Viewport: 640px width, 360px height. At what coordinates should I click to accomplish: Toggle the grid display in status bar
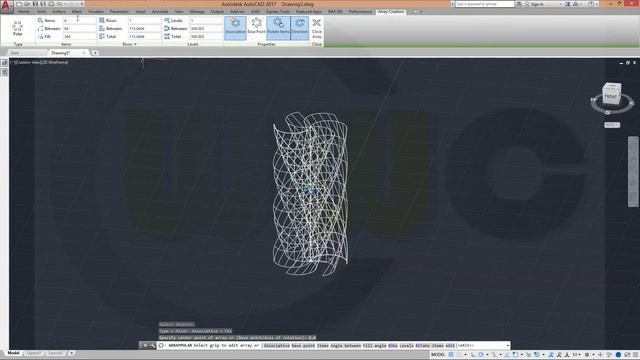point(451,355)
